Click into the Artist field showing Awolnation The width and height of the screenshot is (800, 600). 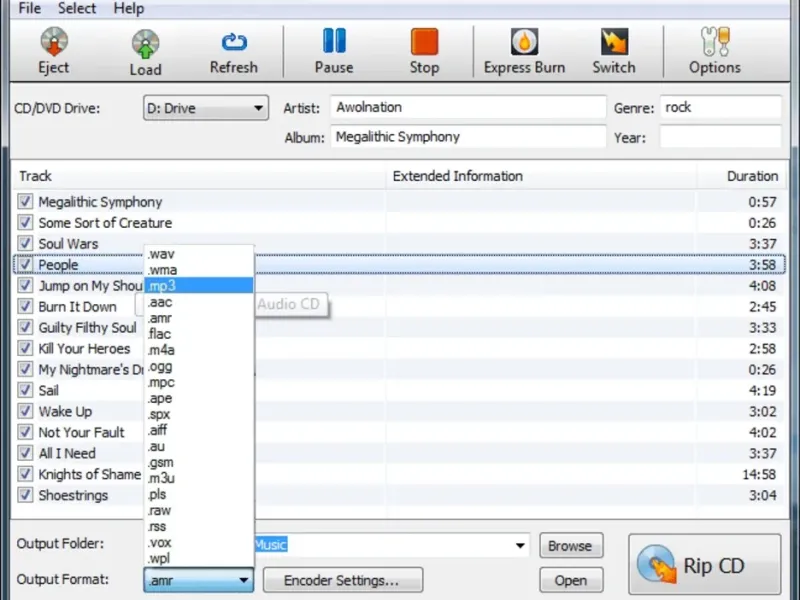coord(468,108)
